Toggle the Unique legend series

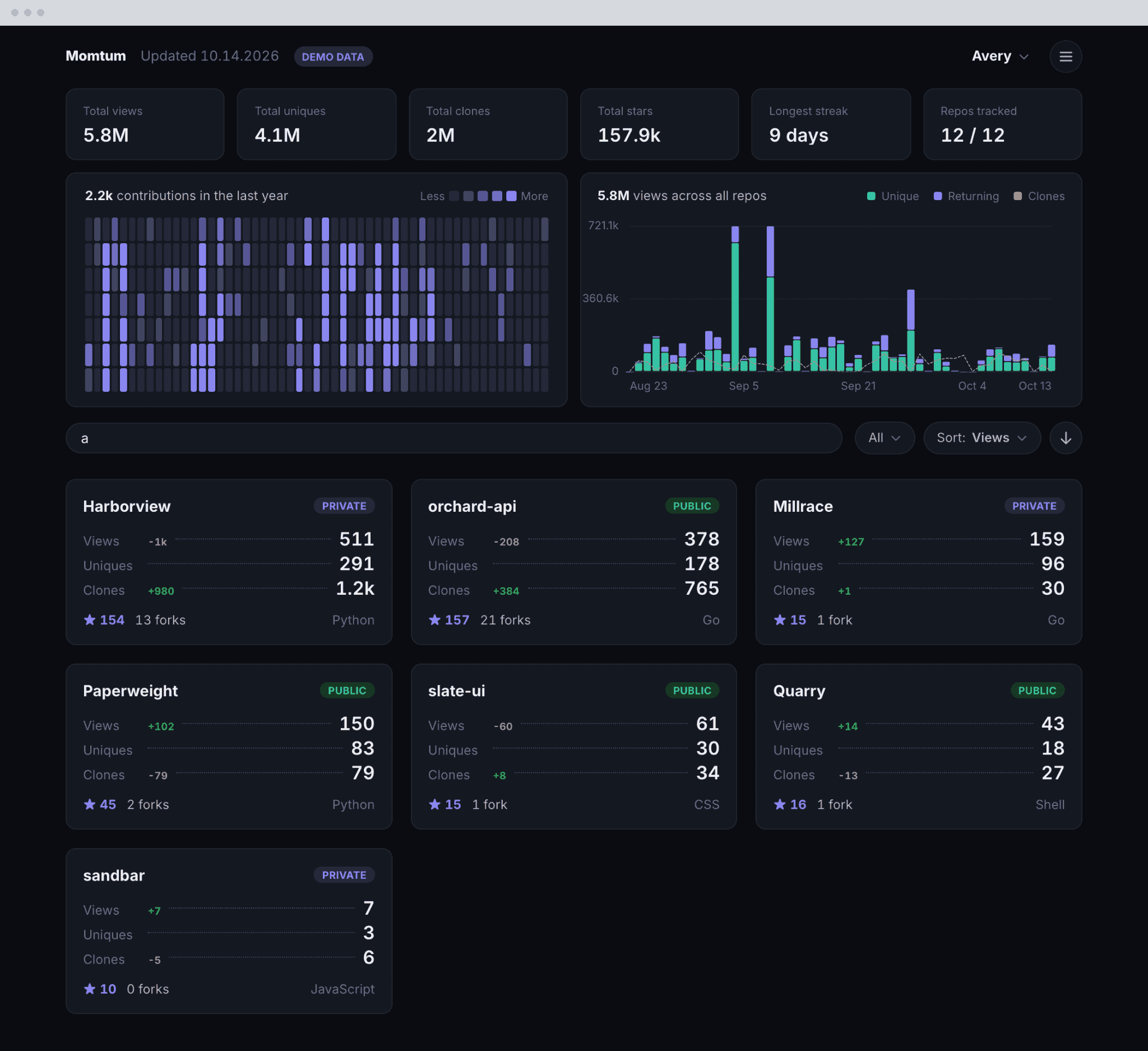coord(892,196)
